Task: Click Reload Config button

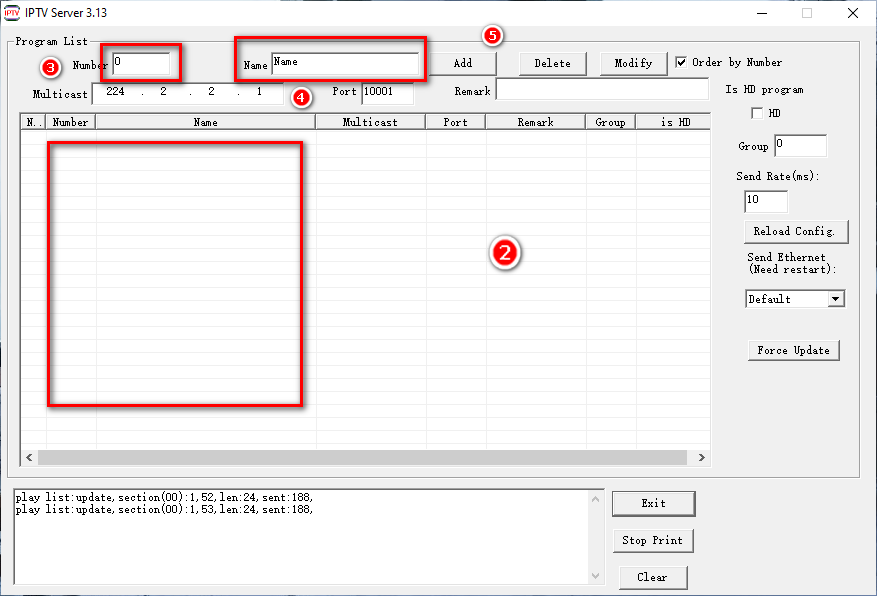Action: tap(794, 231)
